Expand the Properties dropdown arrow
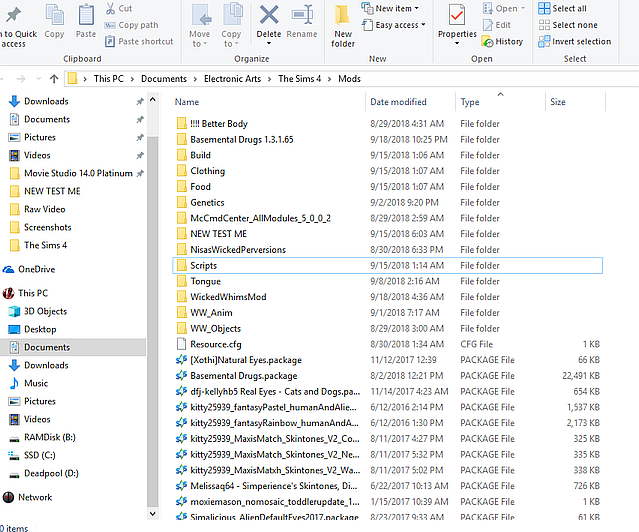This screenshot has height=532, width=639. [457, 43]
